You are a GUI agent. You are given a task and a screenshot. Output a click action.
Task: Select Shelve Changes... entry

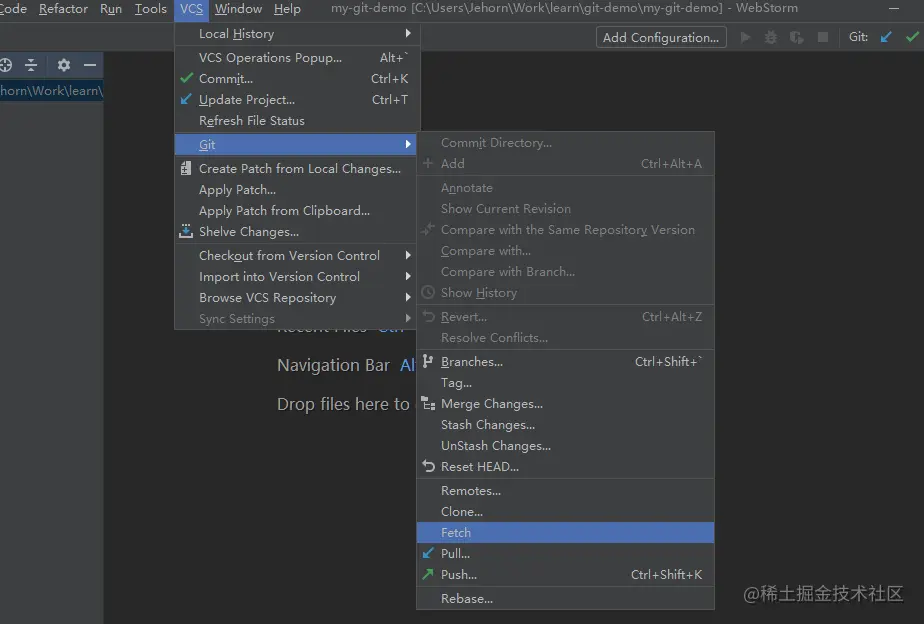(x=297, y=232)
